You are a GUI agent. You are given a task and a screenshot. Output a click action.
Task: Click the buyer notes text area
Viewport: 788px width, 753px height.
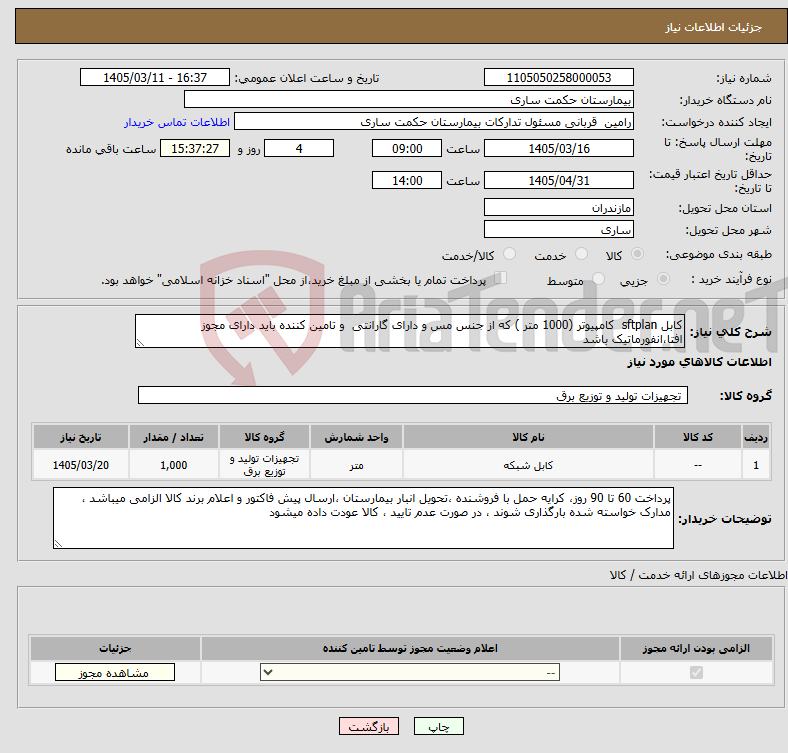pos(363,518)
